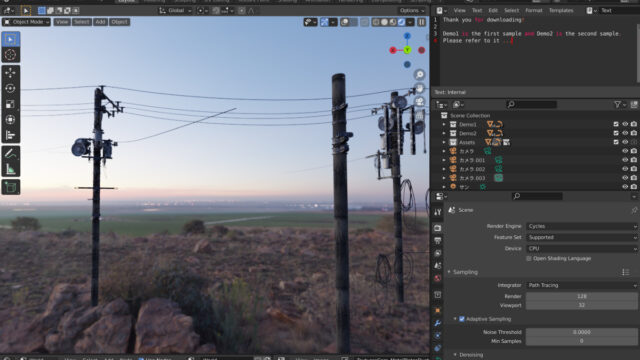Switch to rendered viewport shading mode
This screenshot has width=640, height=360.
[402, 22]
